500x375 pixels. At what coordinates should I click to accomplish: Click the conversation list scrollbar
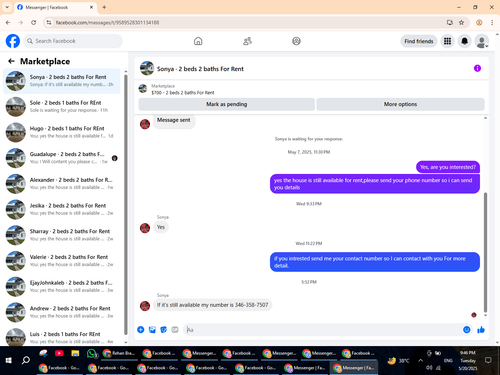pos(126,205)
